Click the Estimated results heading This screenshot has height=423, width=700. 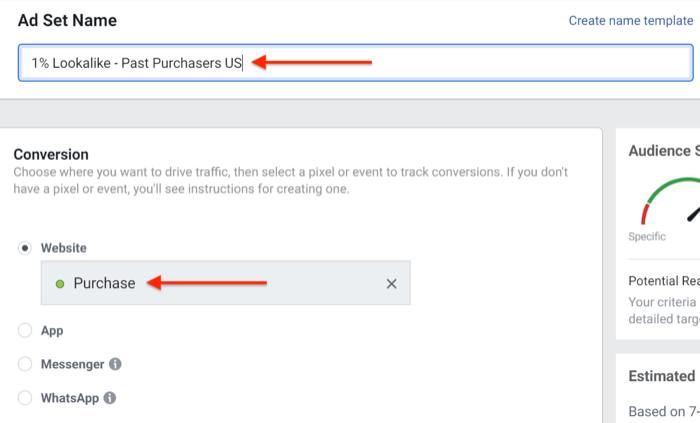662,376
